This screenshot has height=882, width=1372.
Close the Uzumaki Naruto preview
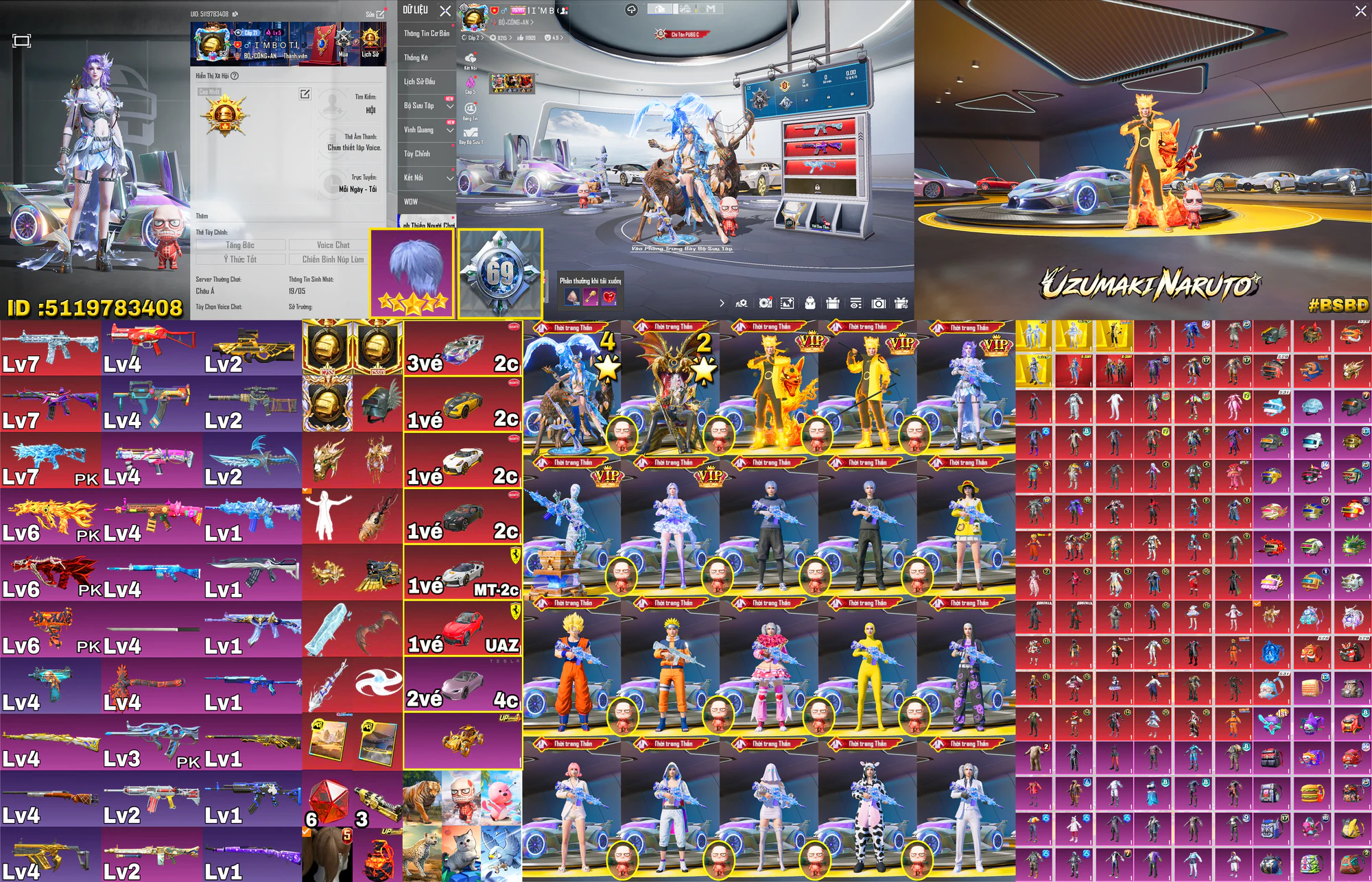pyautogui.click(x=1360, y=11)
